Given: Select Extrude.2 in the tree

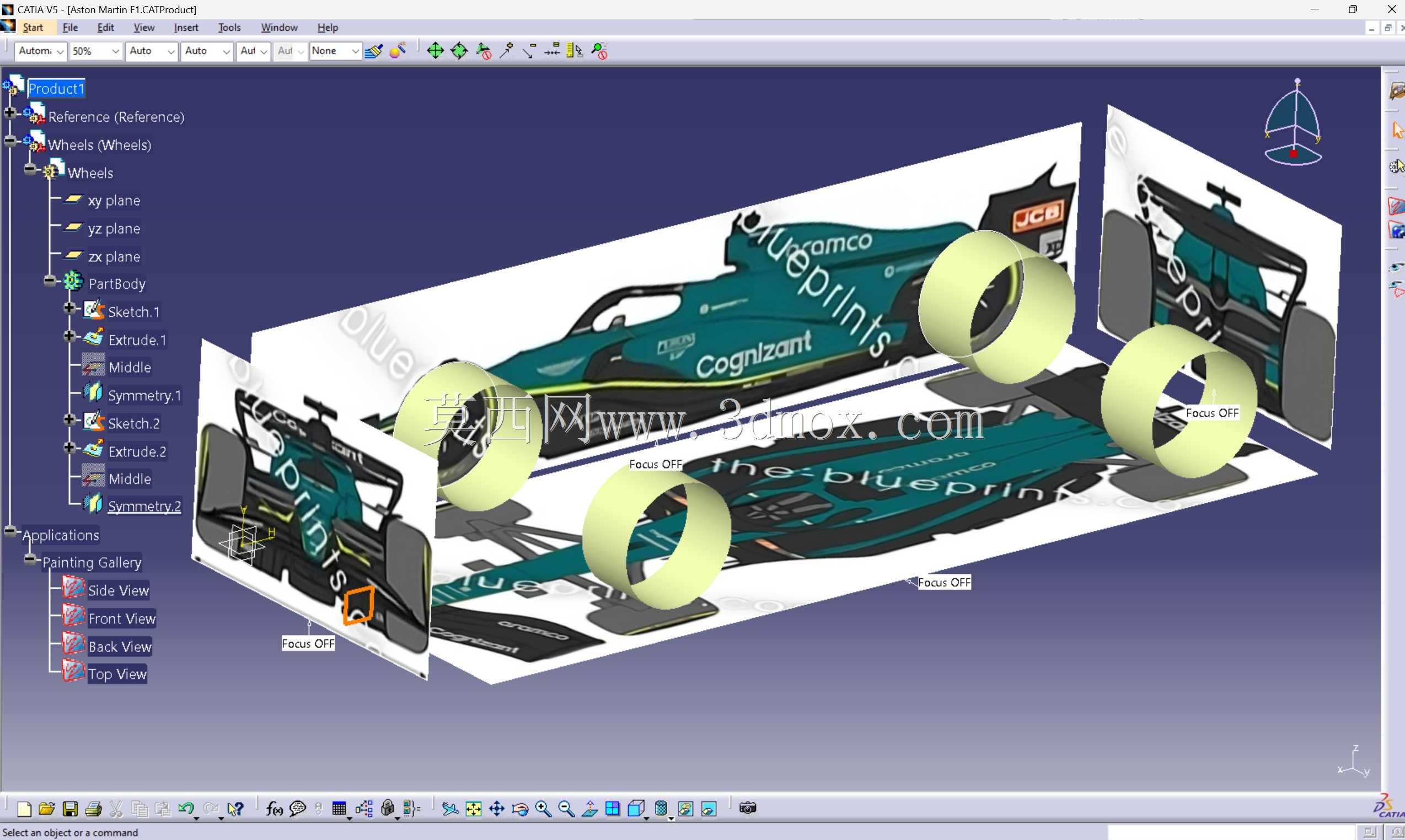Looking at the screenshot, I should coord(138,452).
